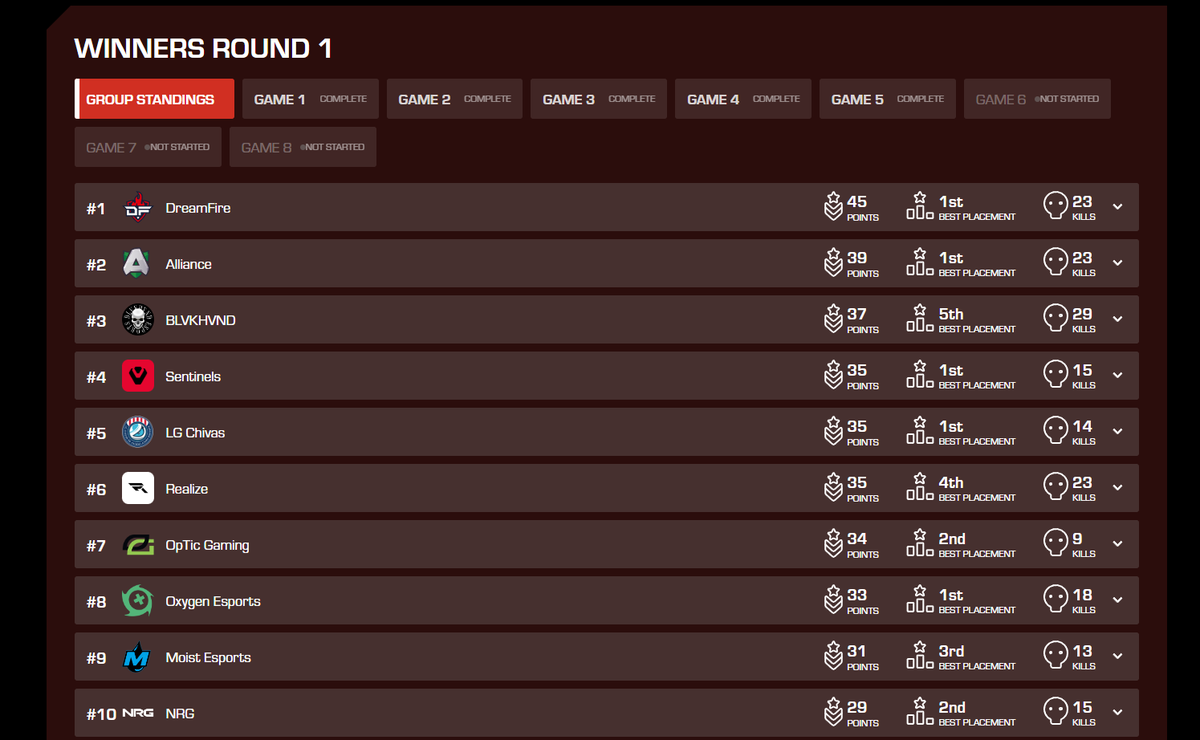Image resolution: width=1200 pixels, height=740 pixels.
Task: Open the Game 3 tab
Action: coord(598,99)
